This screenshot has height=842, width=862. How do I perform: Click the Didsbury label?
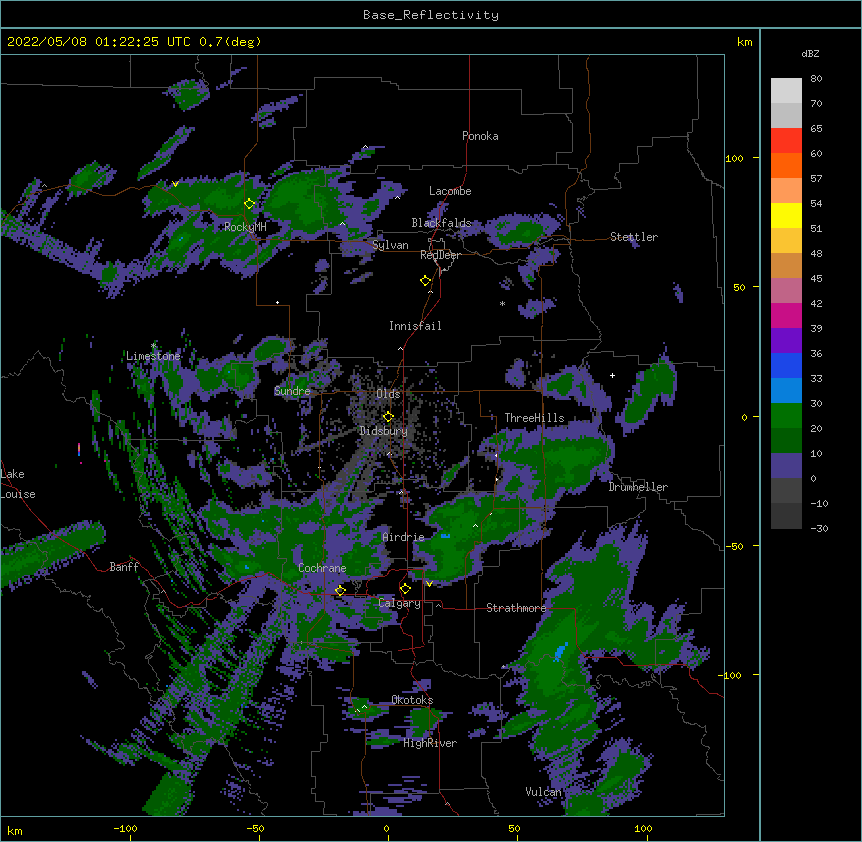(383, 431)
